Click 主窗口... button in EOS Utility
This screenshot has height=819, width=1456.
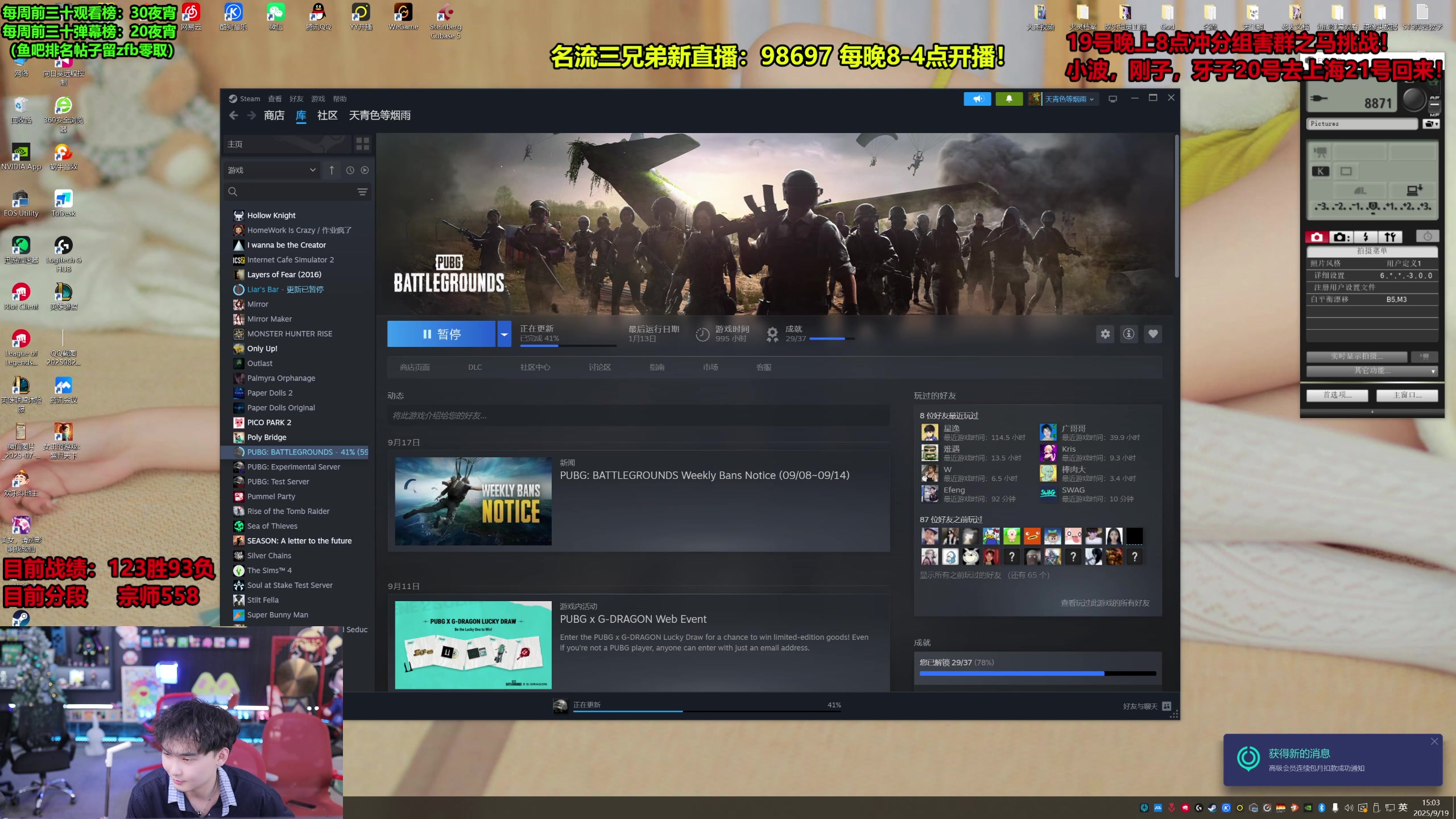[1407, 395]
